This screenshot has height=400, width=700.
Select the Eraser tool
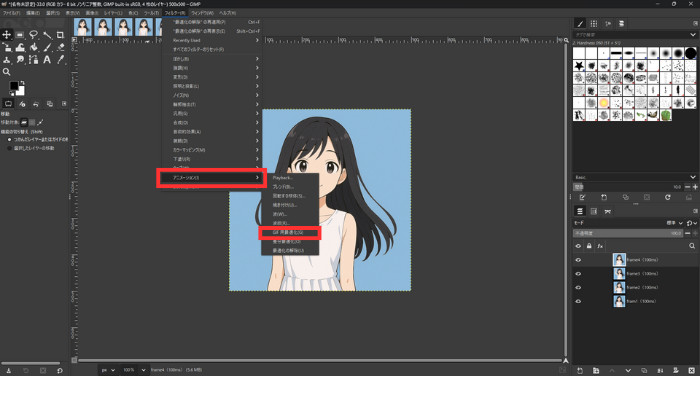pyautogui.click(x=60, y=47)
